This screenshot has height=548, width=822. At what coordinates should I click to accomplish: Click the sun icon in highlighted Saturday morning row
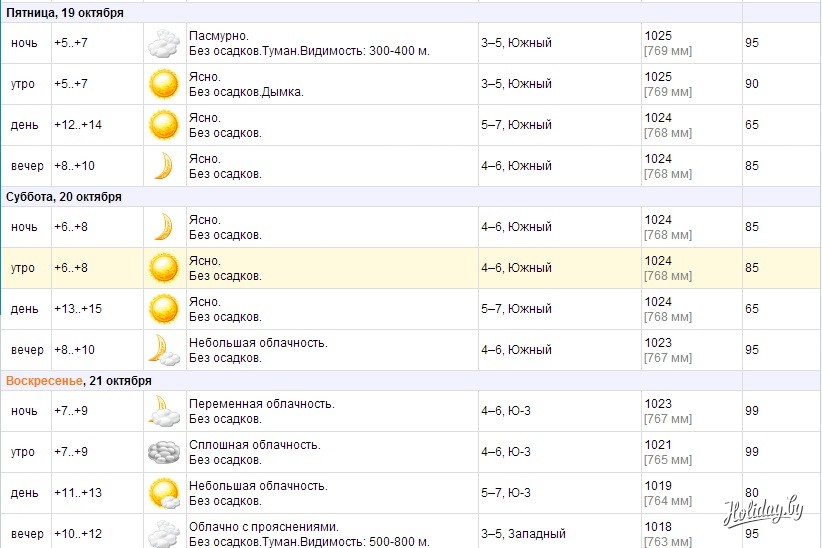163,268
